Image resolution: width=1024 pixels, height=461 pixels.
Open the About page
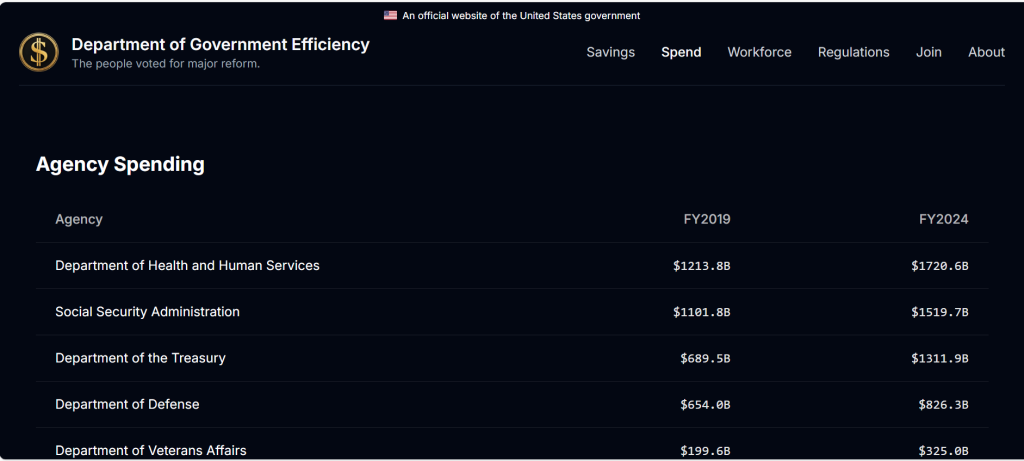pyautogui.click(x=986, y=52)
